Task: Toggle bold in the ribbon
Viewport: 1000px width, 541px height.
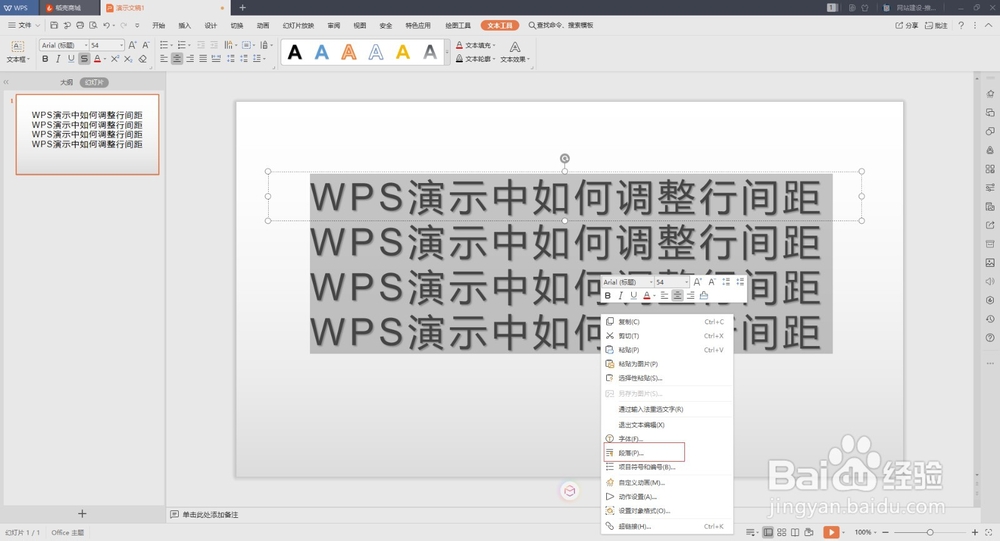Action: point(45,59)
